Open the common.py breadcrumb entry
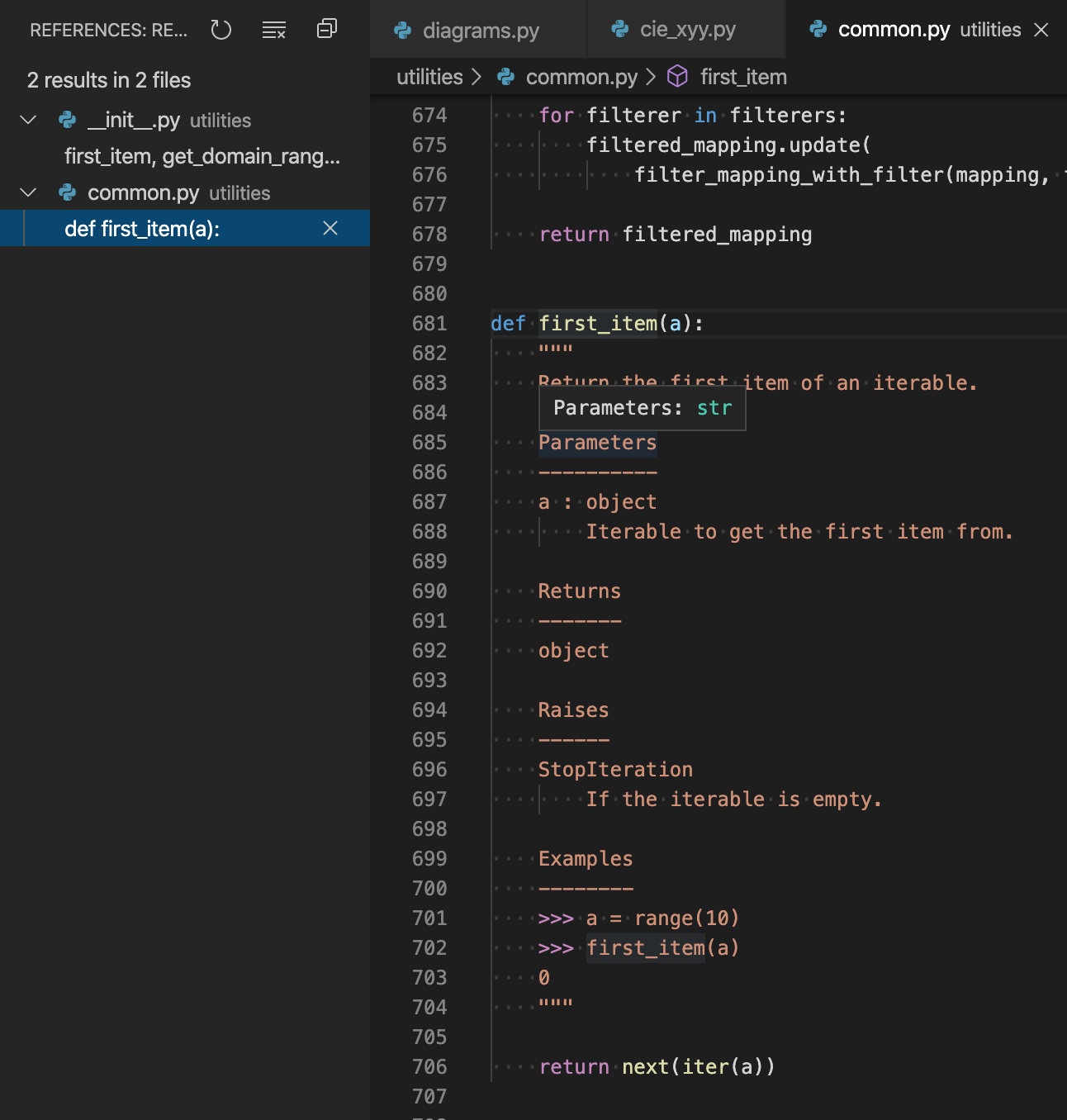 pyautogui.click(x=581, y=76)
